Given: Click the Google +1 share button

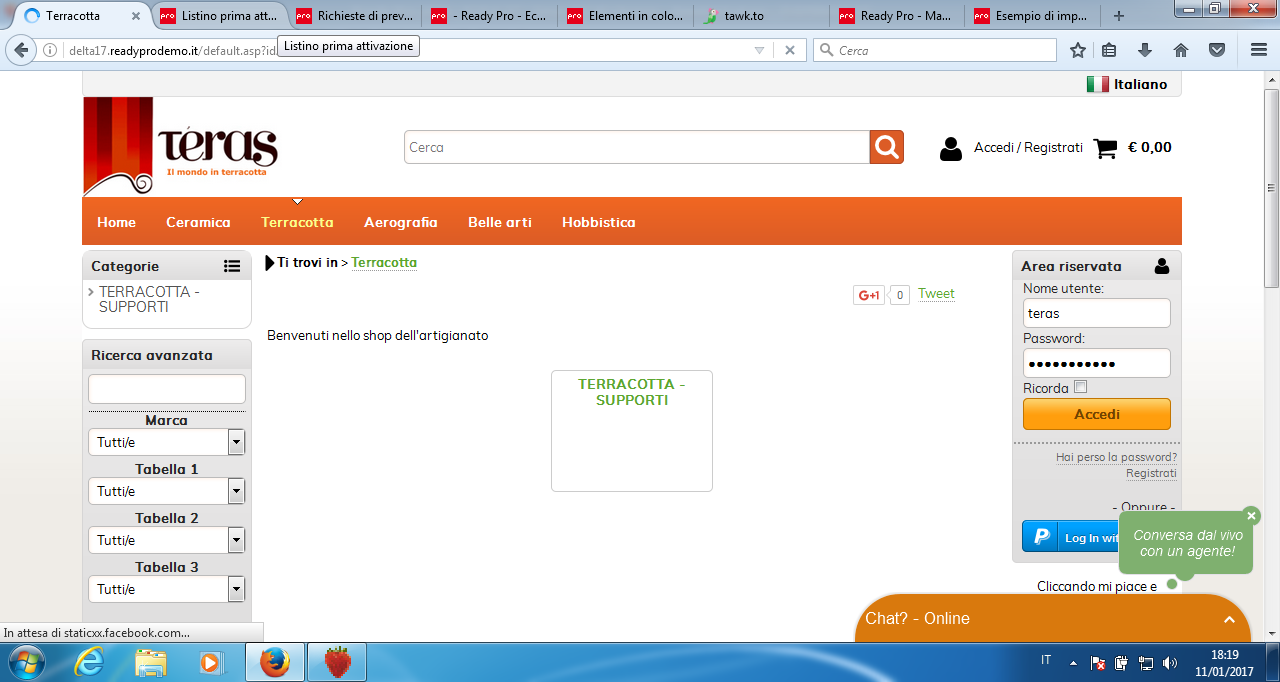Looking at the screenshot, I should click(x=869, y=295).
